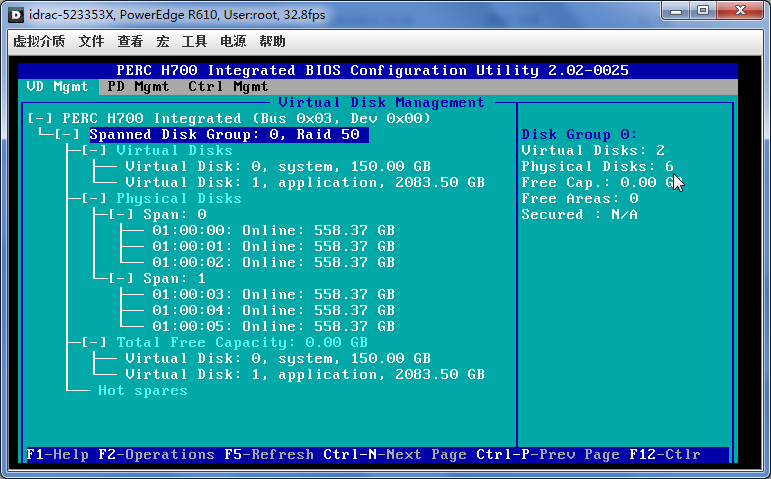Select physical disk 01:00:02
This screenshot has height=479, width=771.
click(x=273, y=263)
